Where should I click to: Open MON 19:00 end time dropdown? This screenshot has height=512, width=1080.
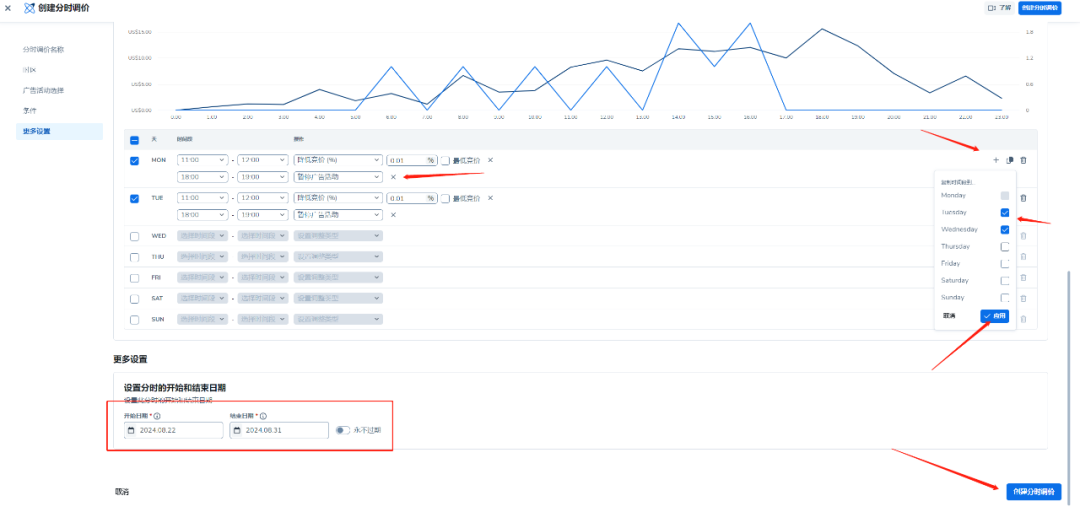coord(262,176)
